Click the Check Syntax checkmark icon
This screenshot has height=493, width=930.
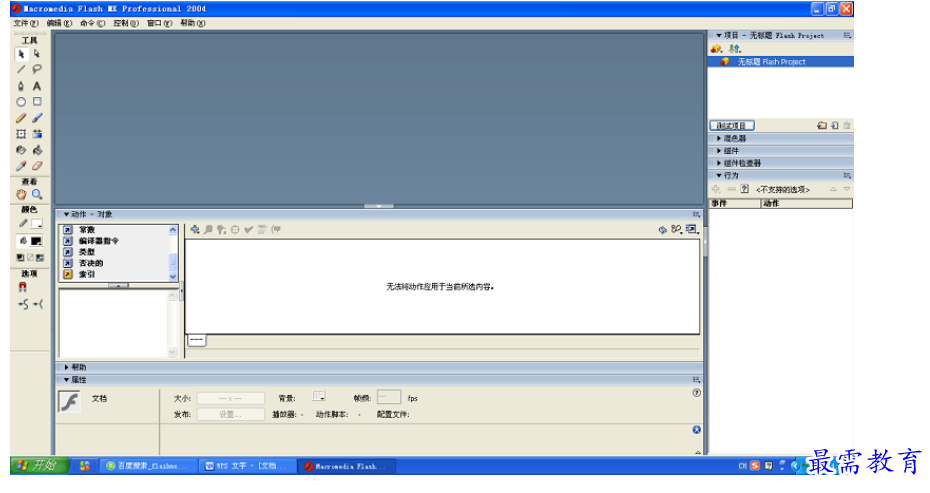tap(249, 230)
